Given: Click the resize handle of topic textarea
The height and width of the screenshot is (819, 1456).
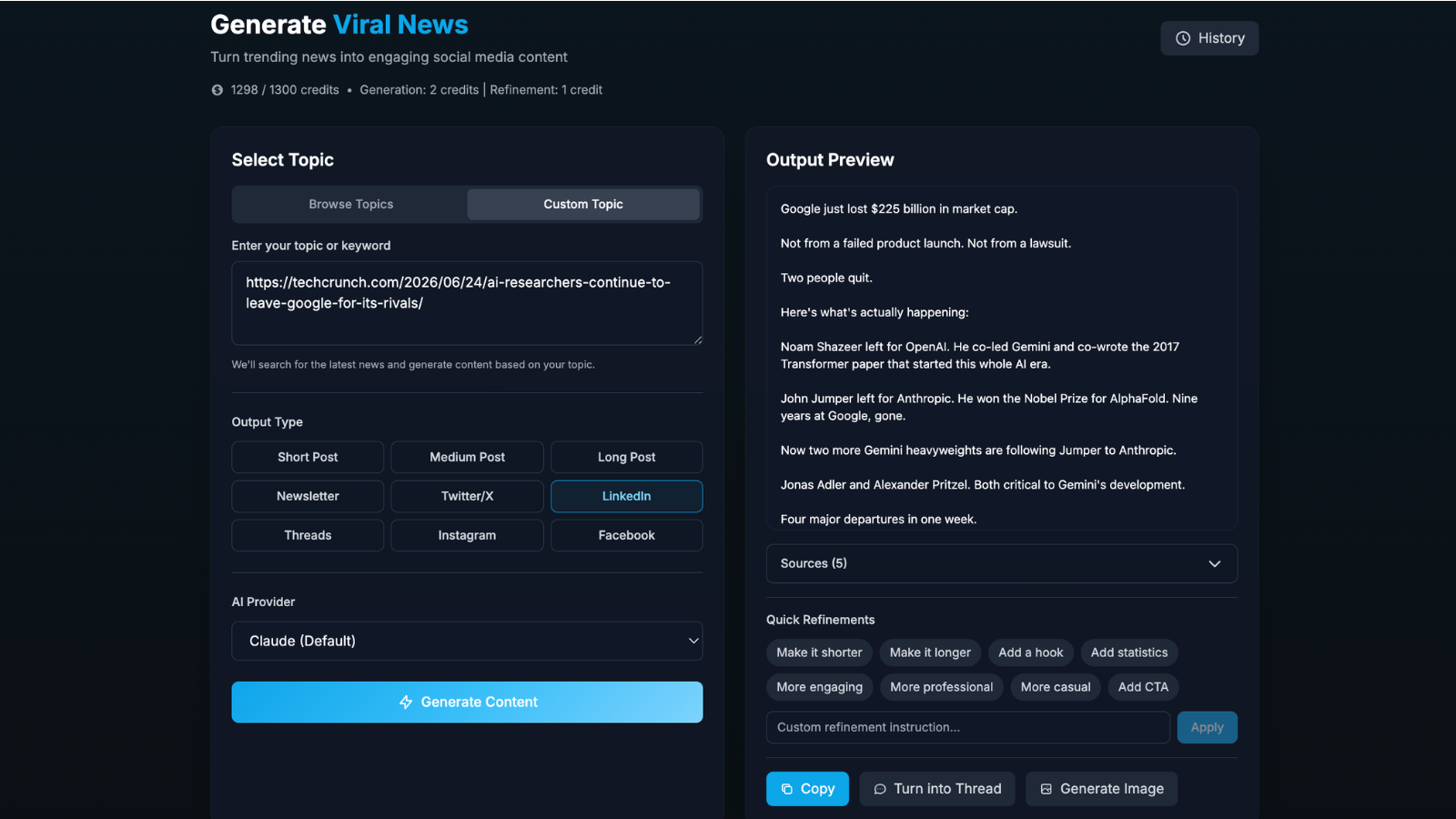Looking at the screenshot, I should [x=697, y=339].
